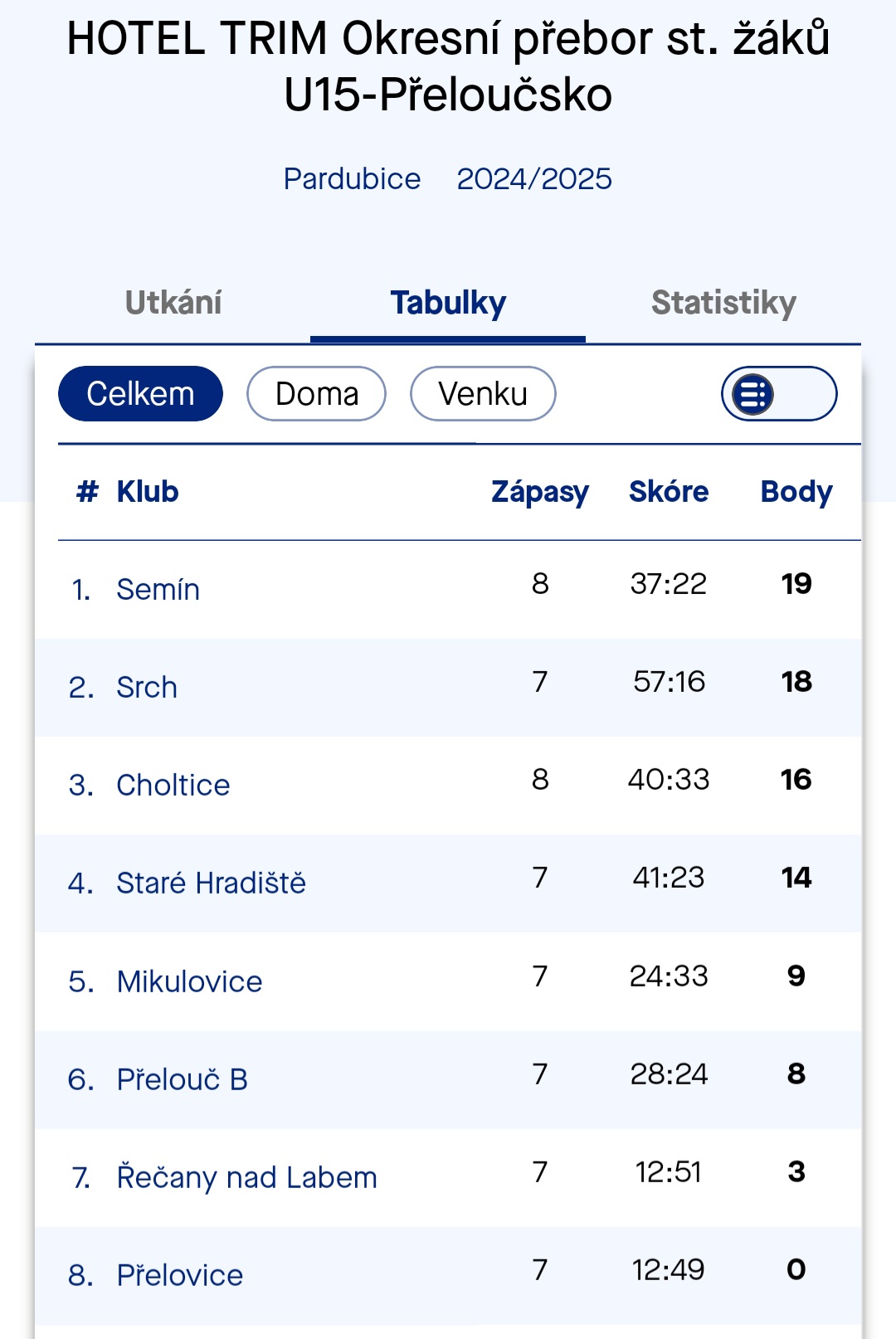This screenshot has height=1339, width=896.
Task: Open the Srch club page
Action: pyautogui.click(x=147, y=687)
